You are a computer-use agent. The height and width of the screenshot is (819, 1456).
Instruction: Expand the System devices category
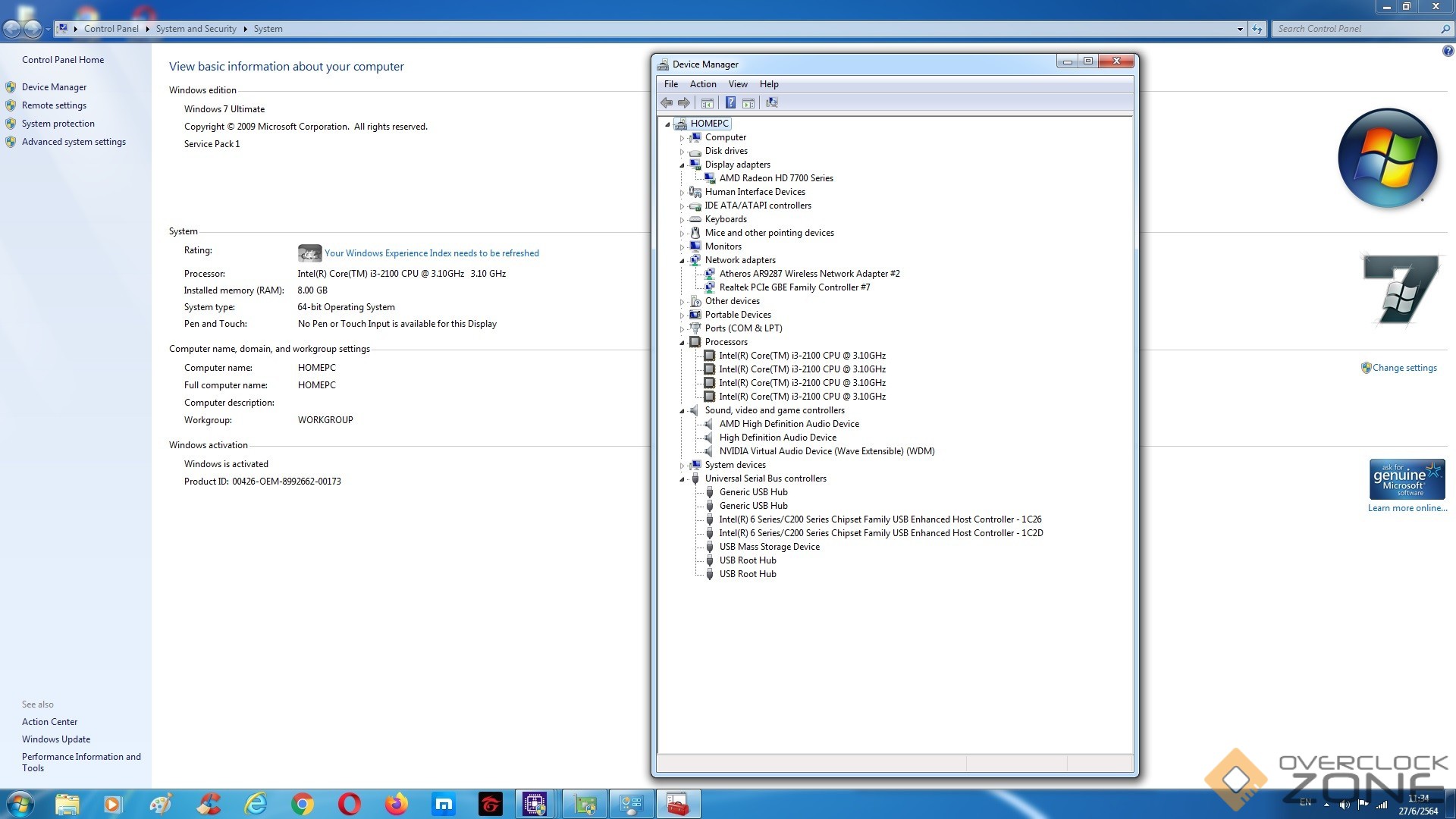[x=682, y=466]
